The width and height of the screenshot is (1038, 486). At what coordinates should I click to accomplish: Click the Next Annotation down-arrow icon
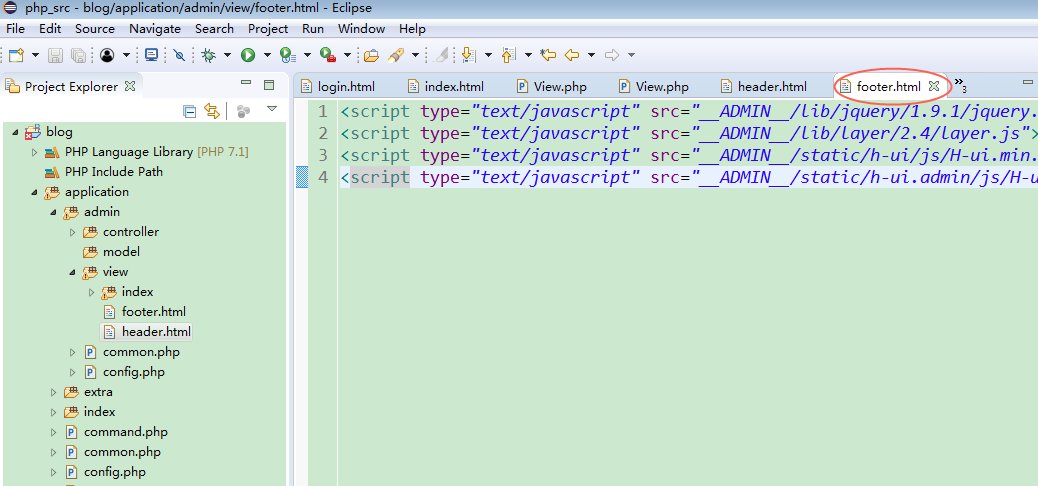click(469, 55)
